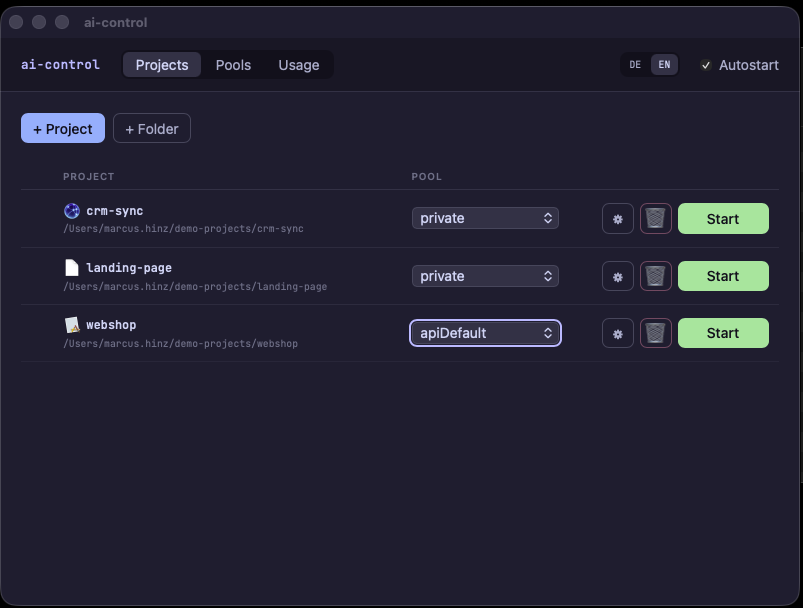Select the webshop project name
Viewport: 803px width, 608px height.
point(111,325)
